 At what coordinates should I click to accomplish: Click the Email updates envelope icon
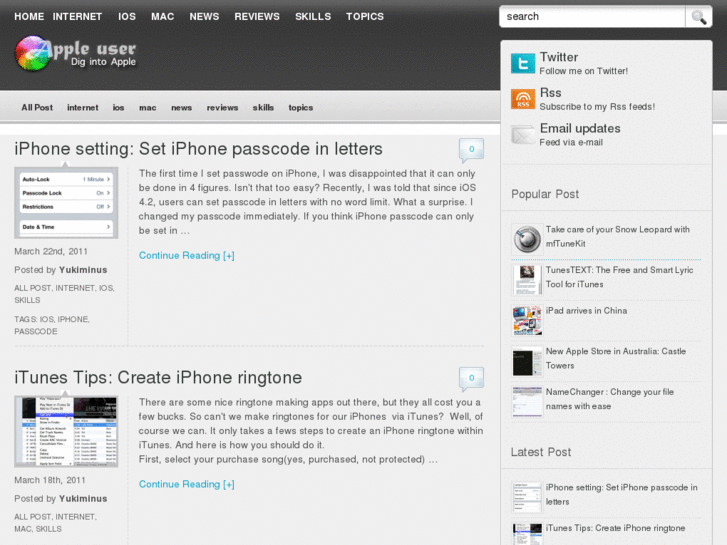[523, 135]
